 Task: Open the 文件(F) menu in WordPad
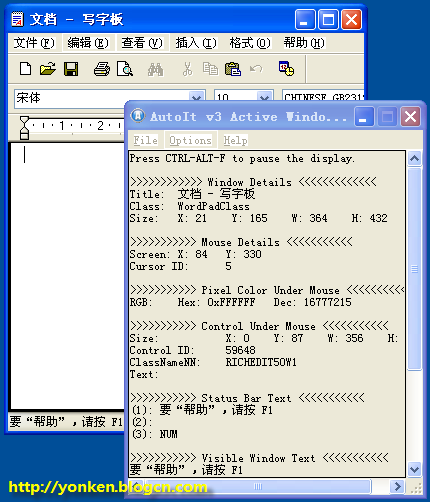[x=34, y=43]
